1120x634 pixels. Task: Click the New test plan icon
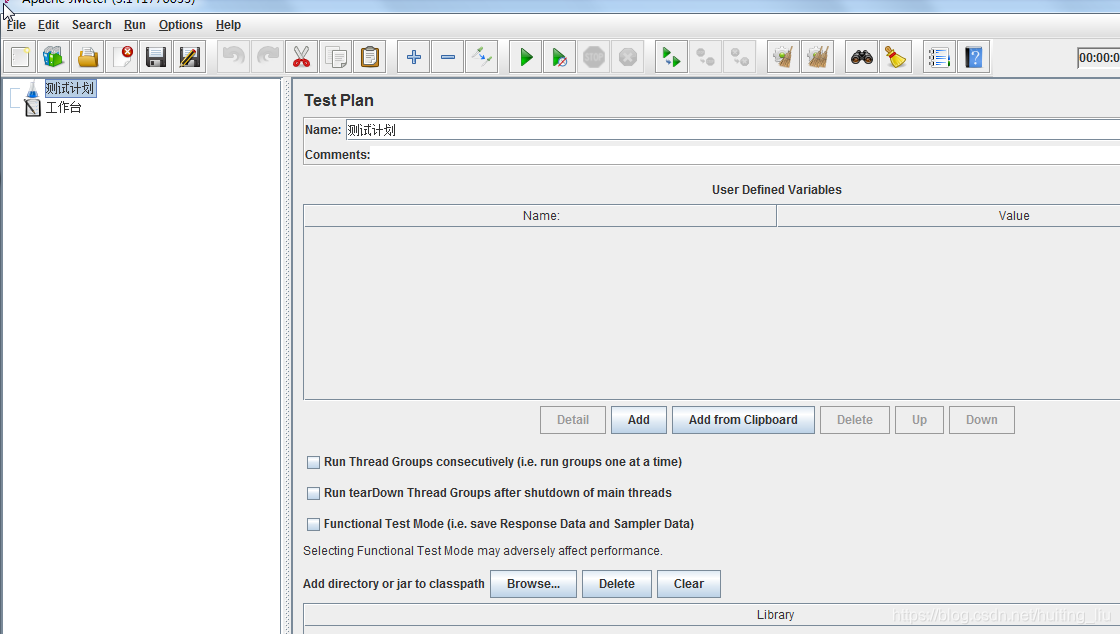tap(20, 57)
